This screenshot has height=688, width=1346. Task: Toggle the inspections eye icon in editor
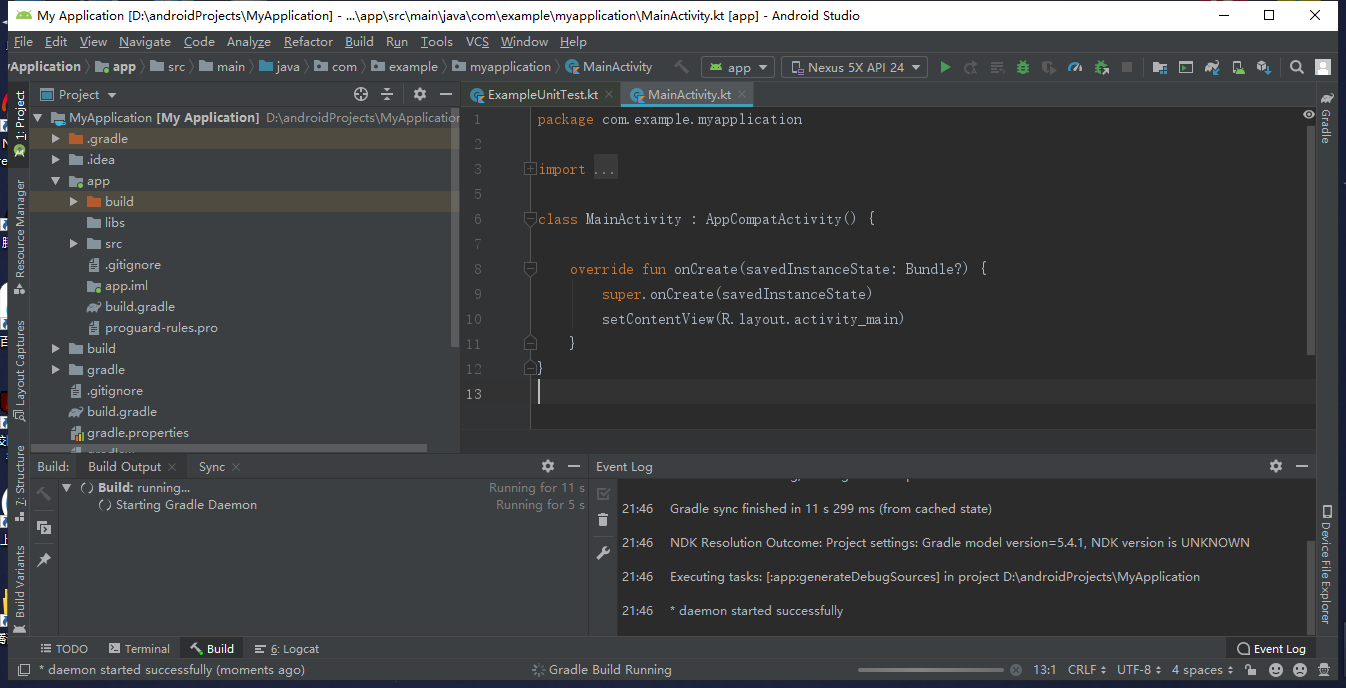[1309, 115]
